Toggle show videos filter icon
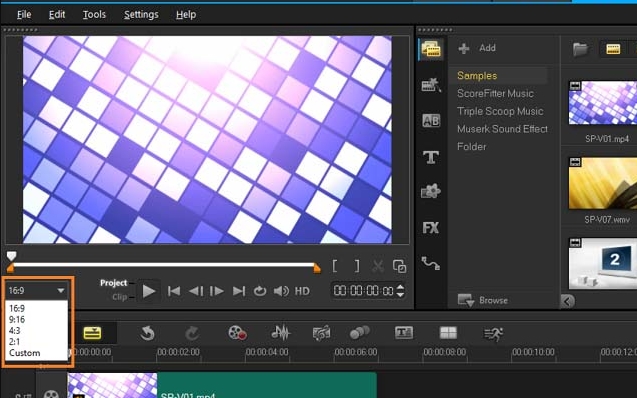The image size is (637, 398). 613,49
